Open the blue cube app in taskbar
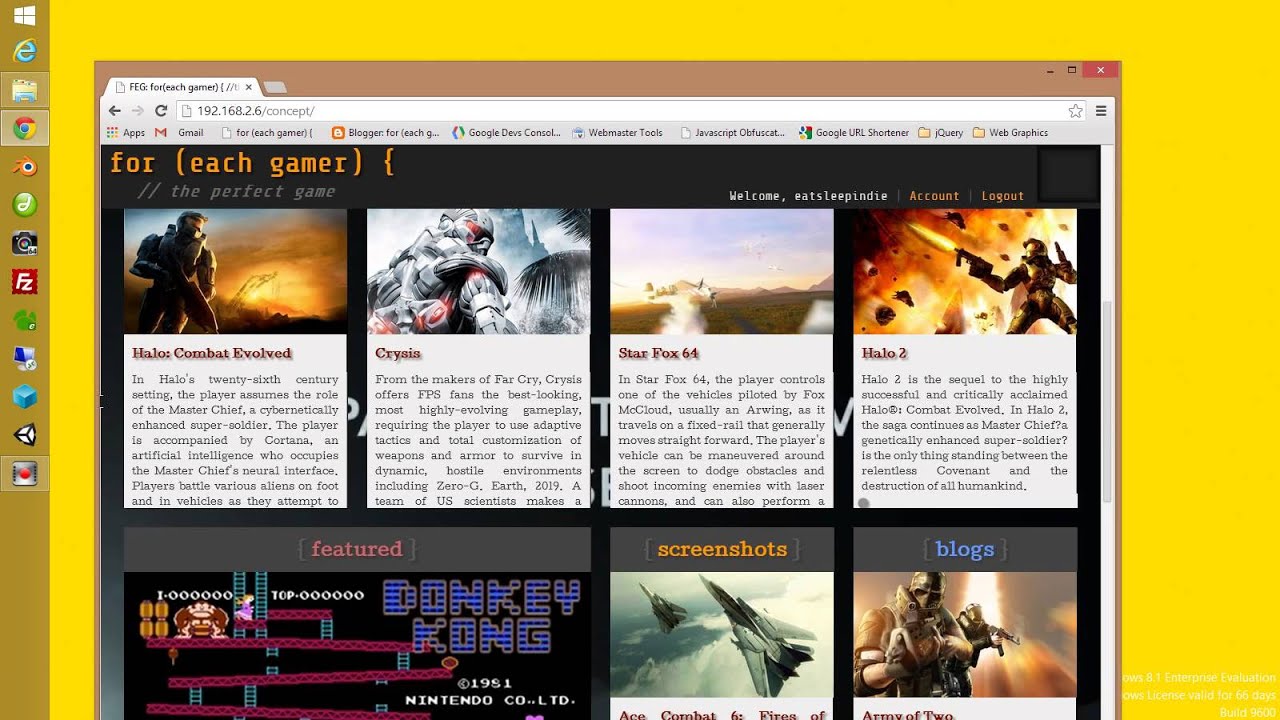 25,397
